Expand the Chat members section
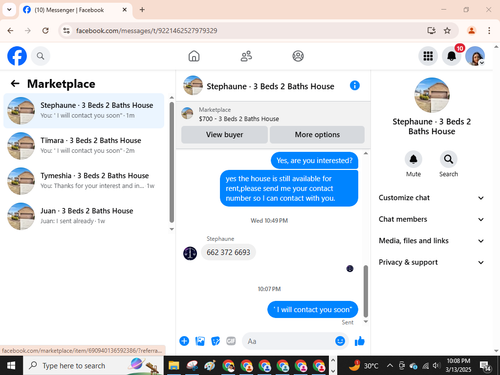500x375 pixels. click(431, 219)
